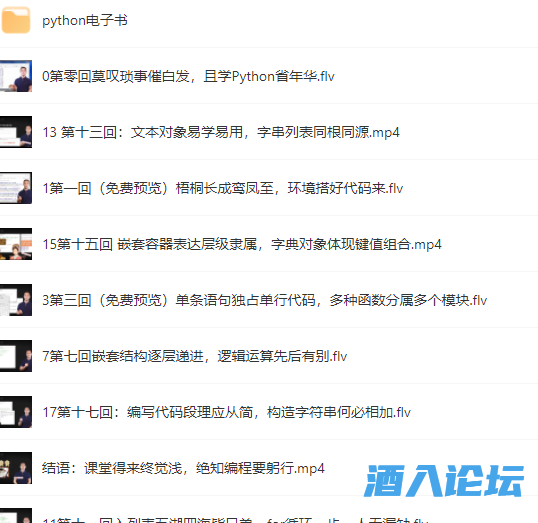Select file 13 第十三回 文本对象易学易用.mp4
Screen dimensions: 538x523
click(221, 132)
